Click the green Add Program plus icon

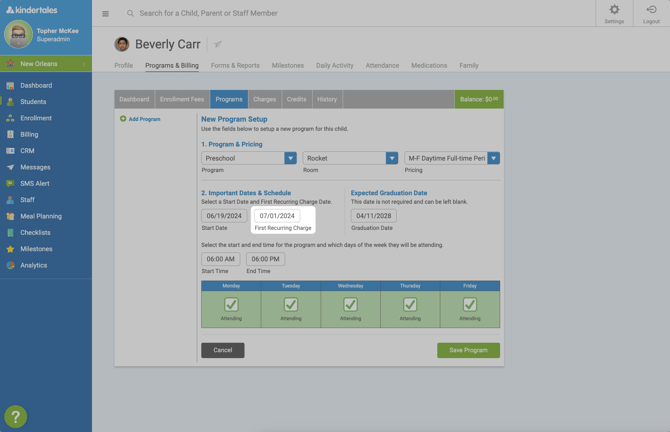coord(123,119)
